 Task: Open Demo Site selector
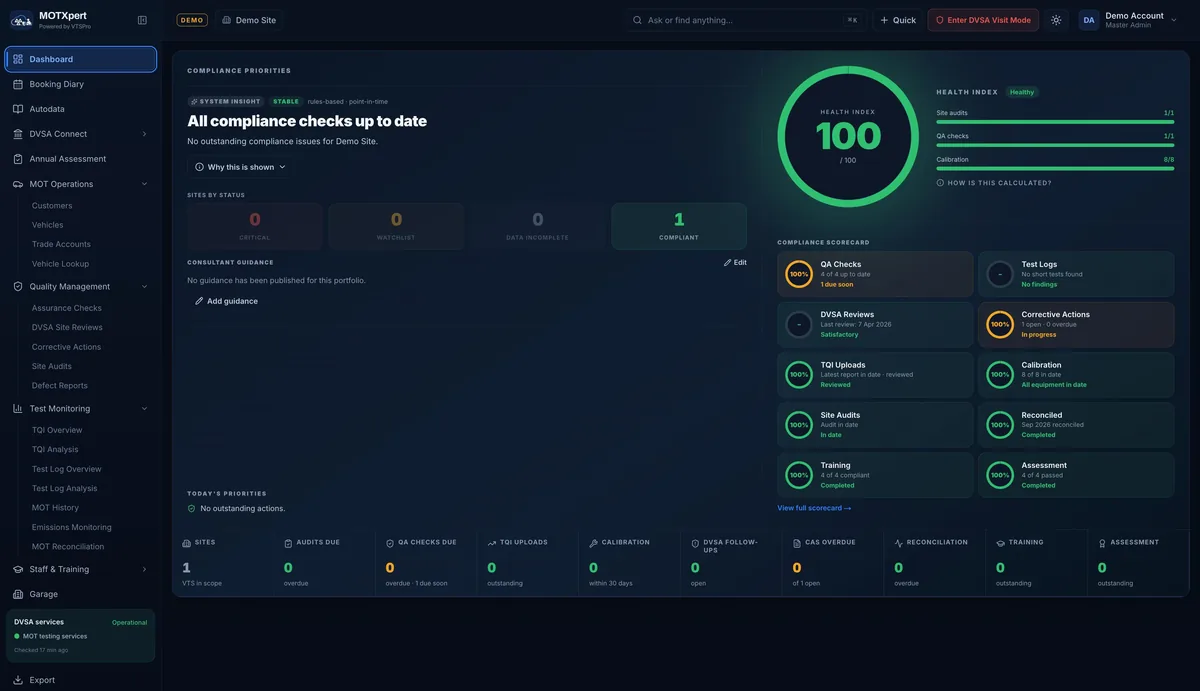click(249, 20)
